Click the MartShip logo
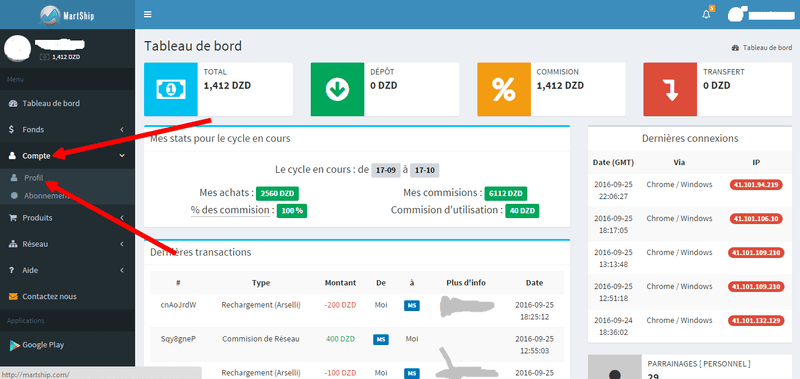This screenshot has height=379, width=800. [67, 15]
